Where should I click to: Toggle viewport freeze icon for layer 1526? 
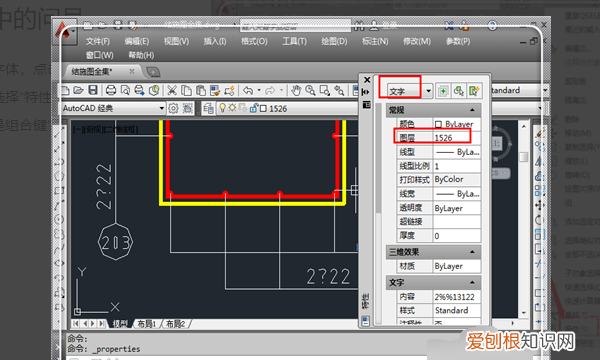point(243,108)
